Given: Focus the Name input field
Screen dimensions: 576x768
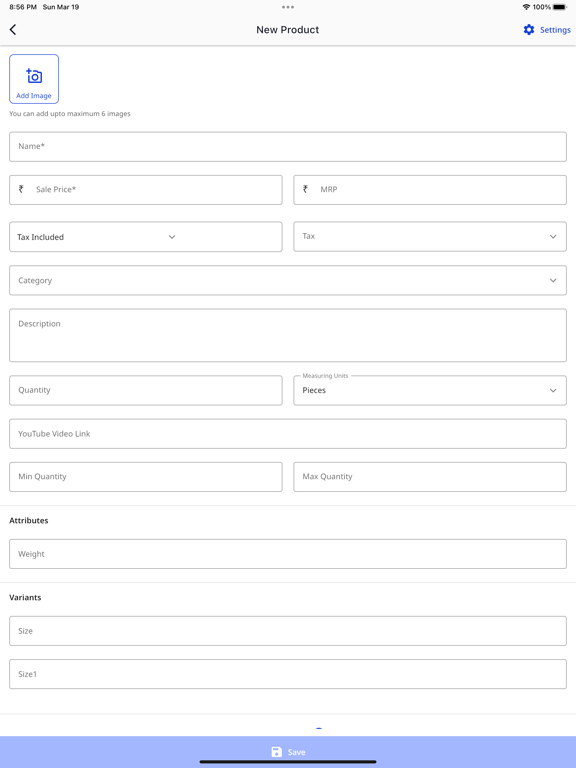Looking at the screenshot, I should (288, 146).
